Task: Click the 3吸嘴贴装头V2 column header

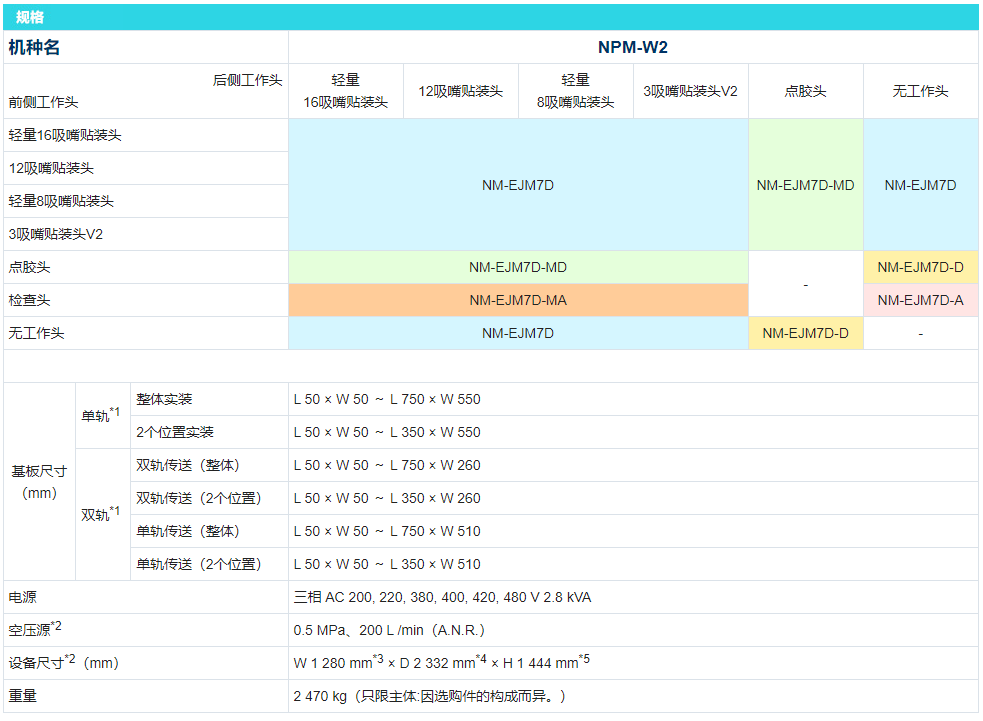Action: [690, 91]
